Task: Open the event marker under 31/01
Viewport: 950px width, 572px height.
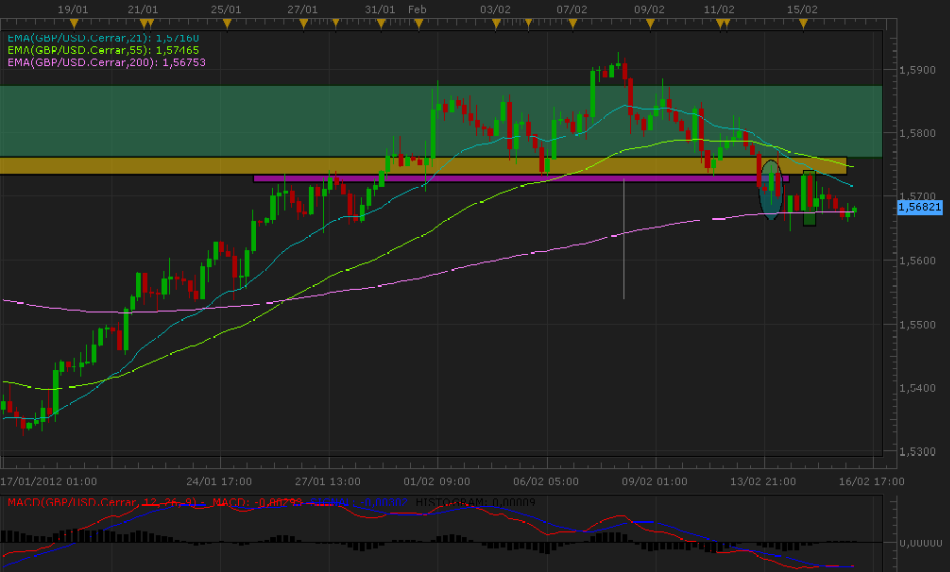Action: point(380,21)
